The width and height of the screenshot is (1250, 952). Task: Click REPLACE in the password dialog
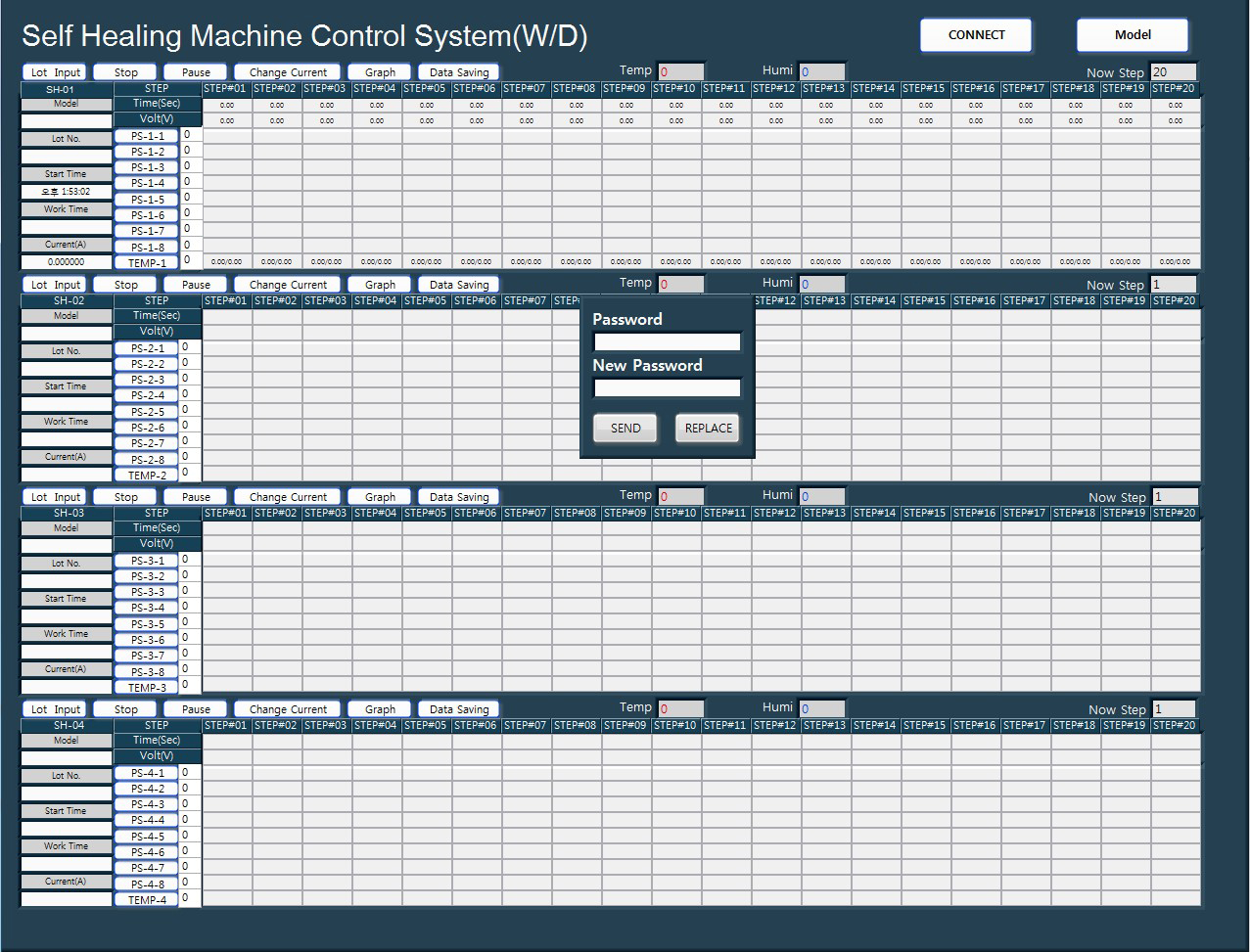(x=708, y=428)
